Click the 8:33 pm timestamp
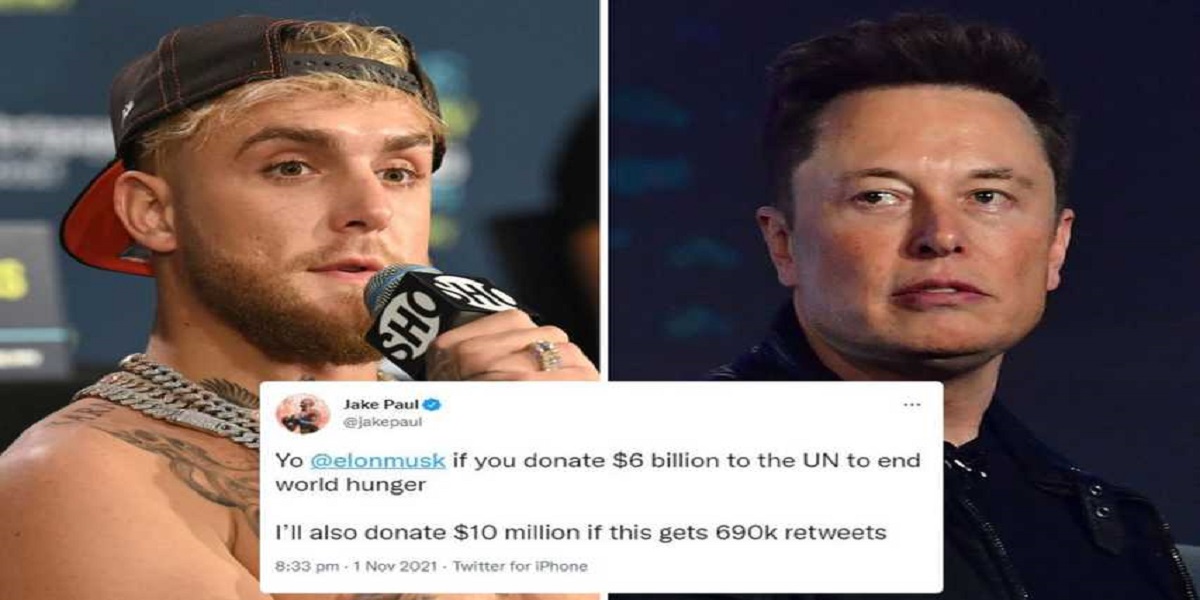The image size is (1200, 600). coord(305,566)
